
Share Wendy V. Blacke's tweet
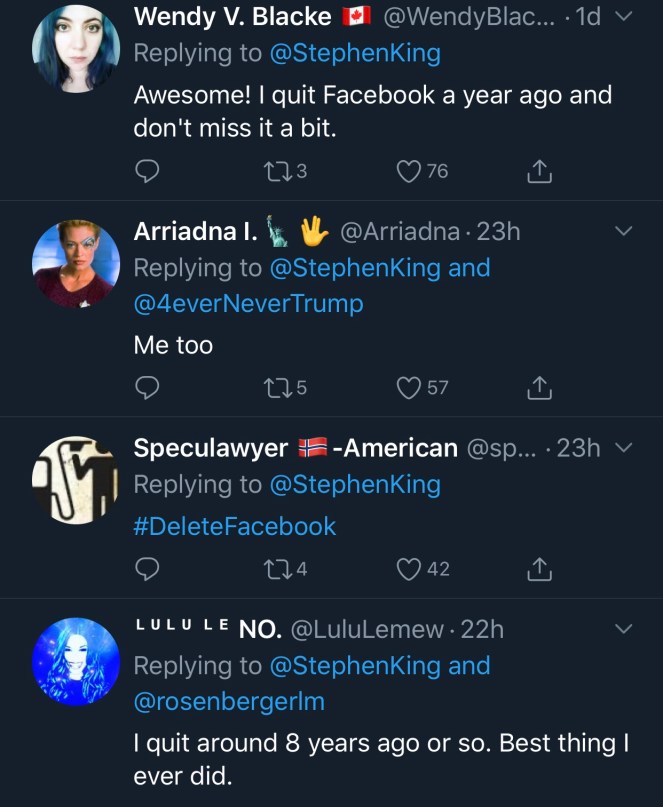tap(539, 172)
